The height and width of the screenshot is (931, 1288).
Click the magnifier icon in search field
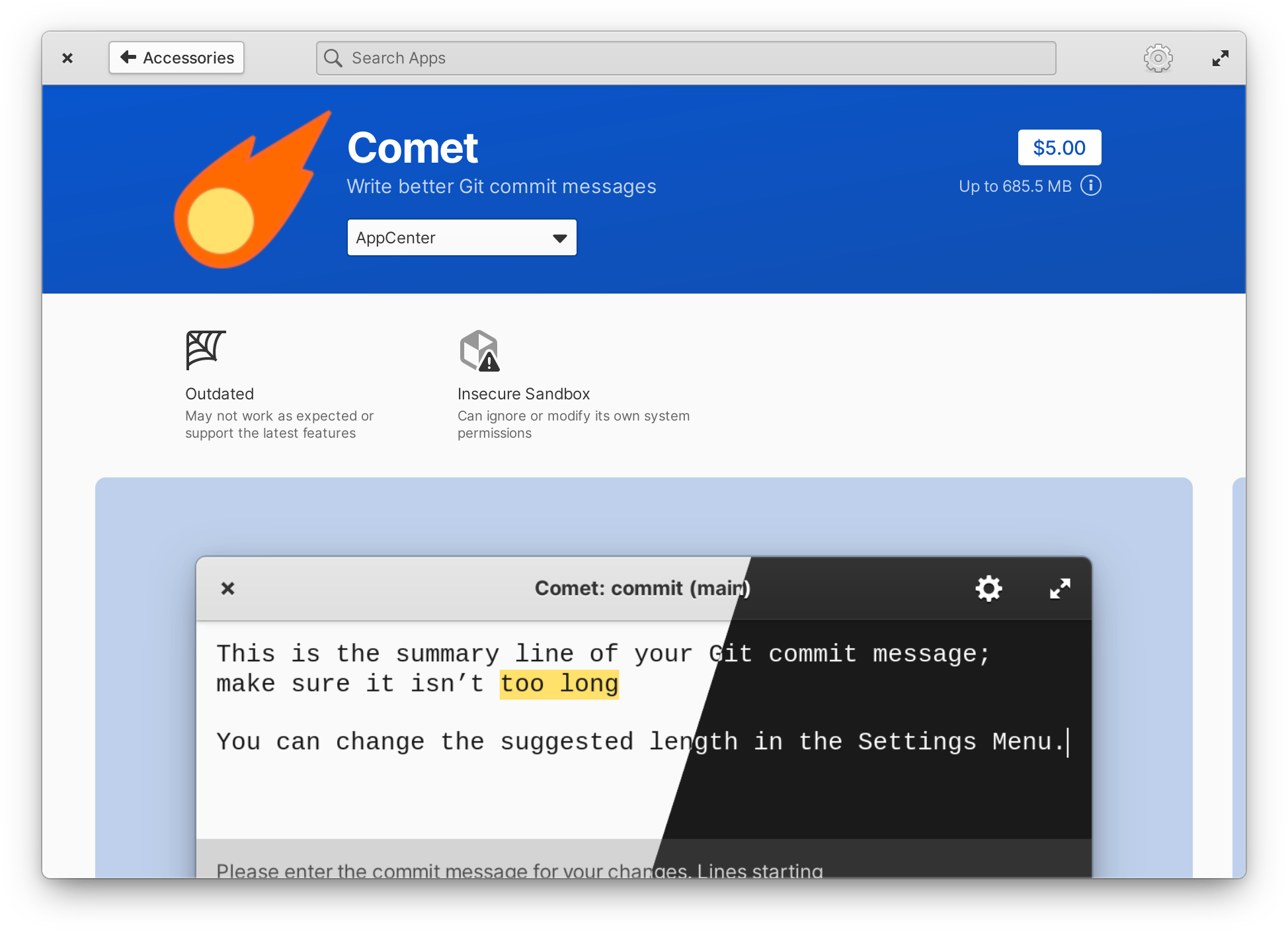333,58
